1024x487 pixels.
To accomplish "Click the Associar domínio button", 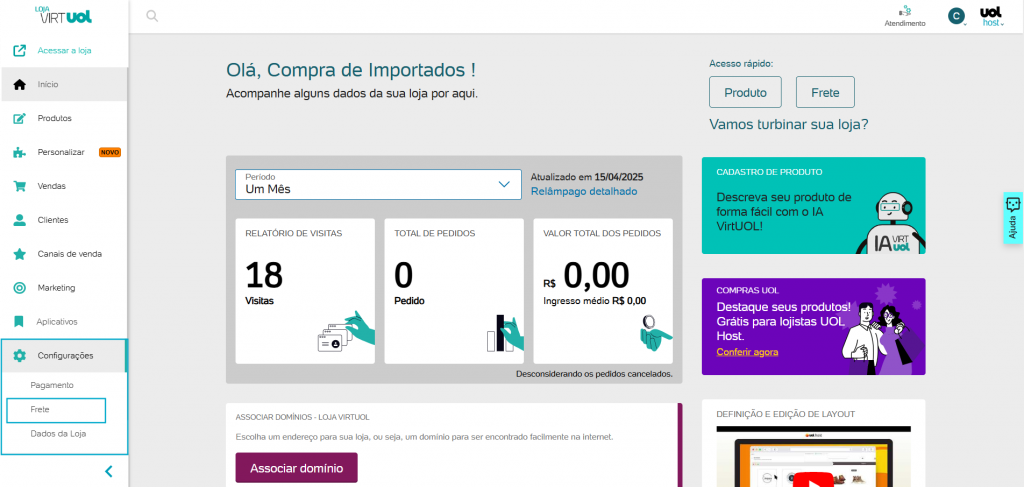I will point(296,468).
